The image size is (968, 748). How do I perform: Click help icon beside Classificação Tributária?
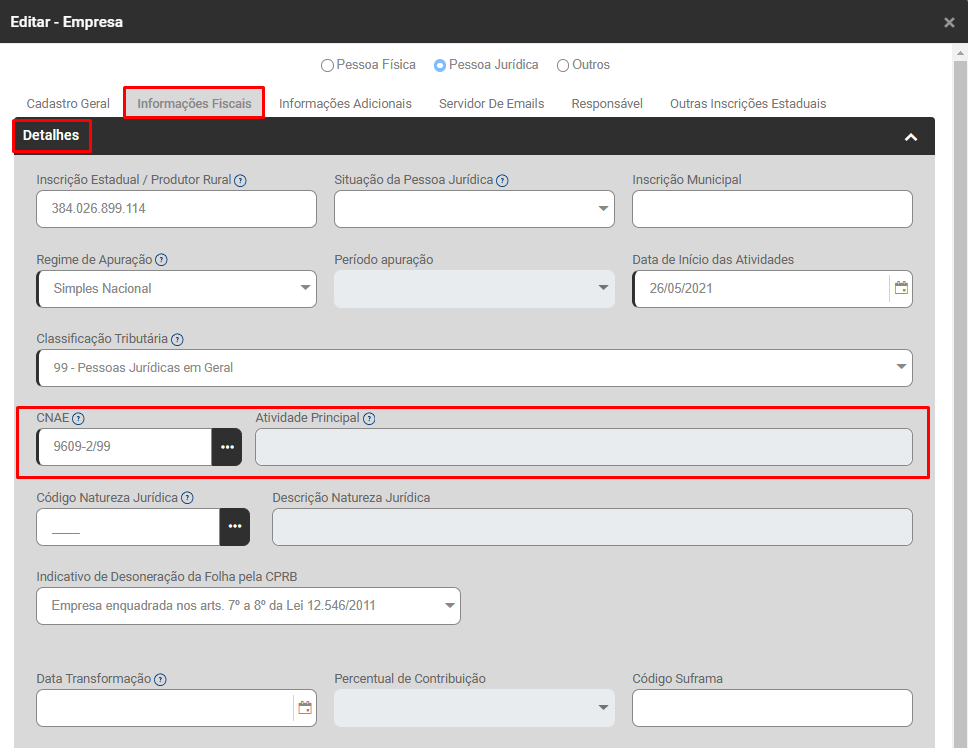pos(177,340)
